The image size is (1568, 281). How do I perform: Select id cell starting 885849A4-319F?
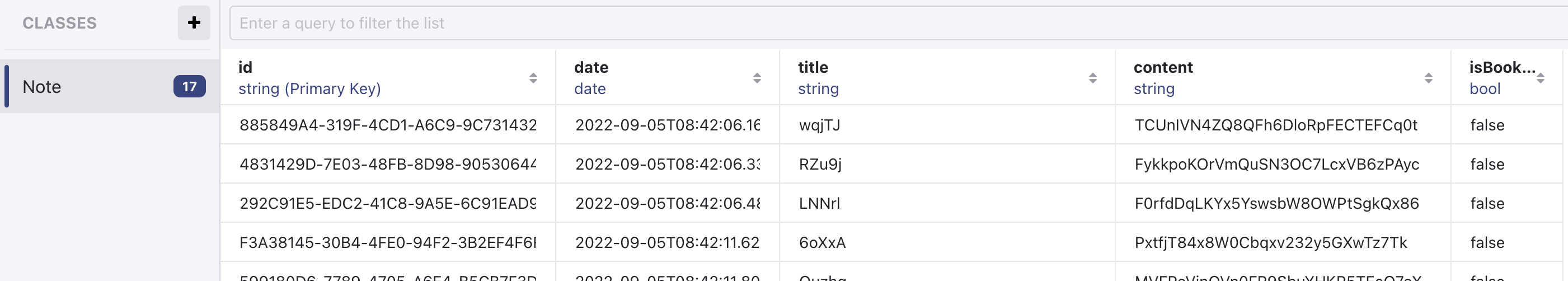[x=388, y=125]
